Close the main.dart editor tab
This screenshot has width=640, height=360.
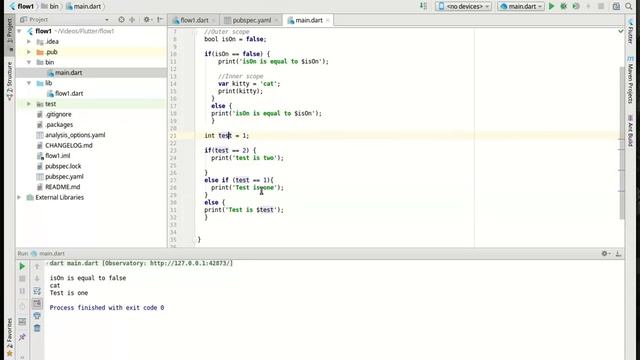[328, 20]
